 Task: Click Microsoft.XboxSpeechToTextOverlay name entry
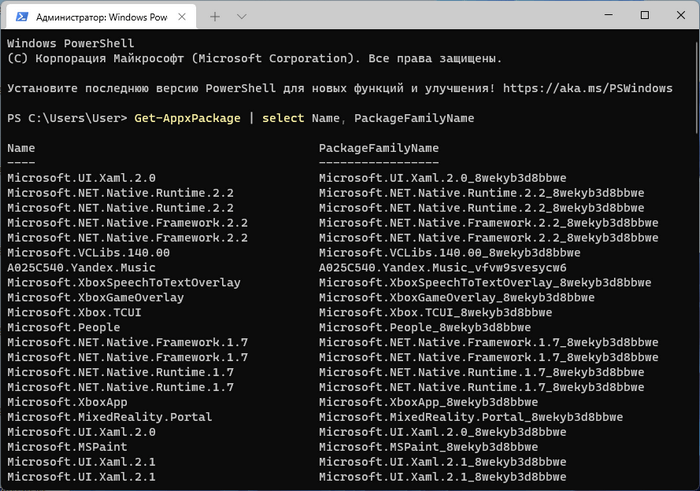(124, 283)
